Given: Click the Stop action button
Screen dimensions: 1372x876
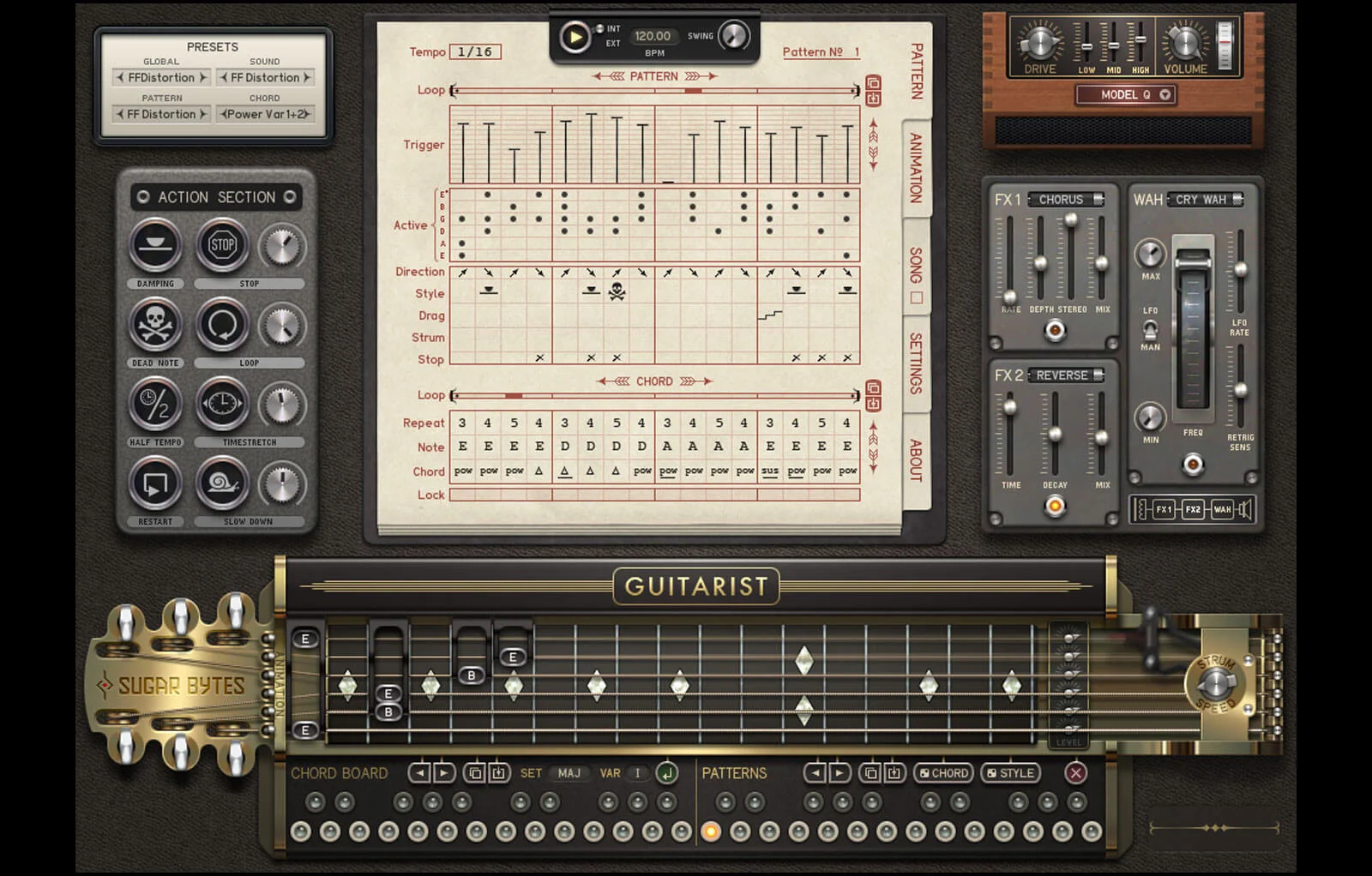Looking at the screenshot, I should [x=222, y=246].
